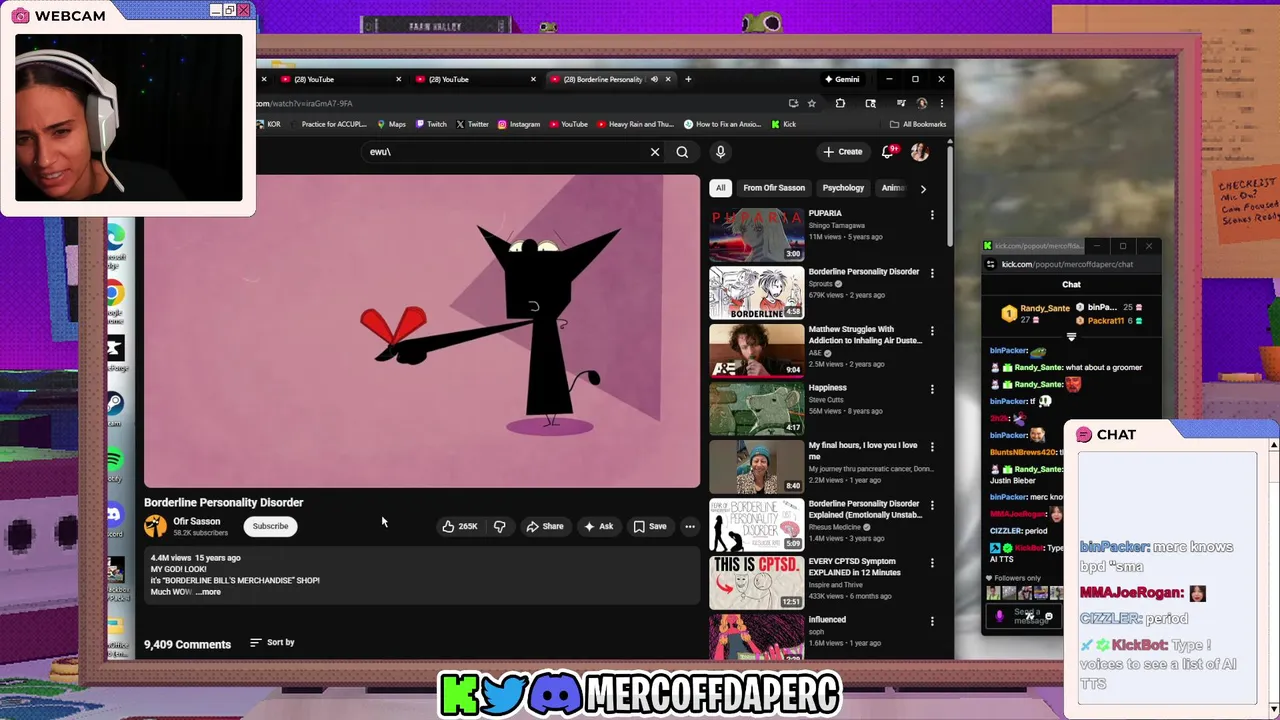This screenshot has height=720, width=1280.
Task: Open Ofir Sasson channel avatar
Action: click(x=156, y=526)
